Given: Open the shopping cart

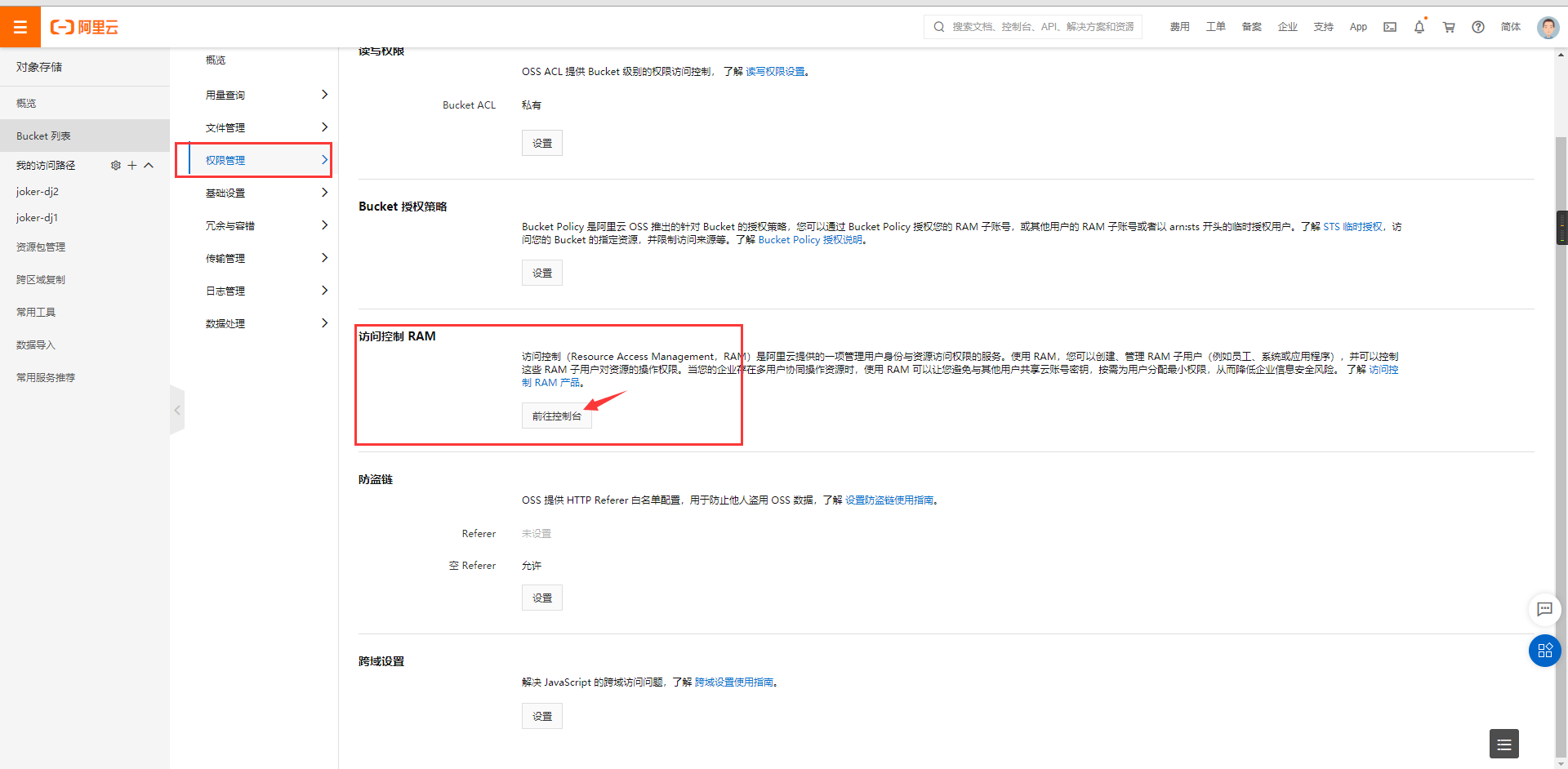Looking at the screenshot, I should click(1449, 27).
